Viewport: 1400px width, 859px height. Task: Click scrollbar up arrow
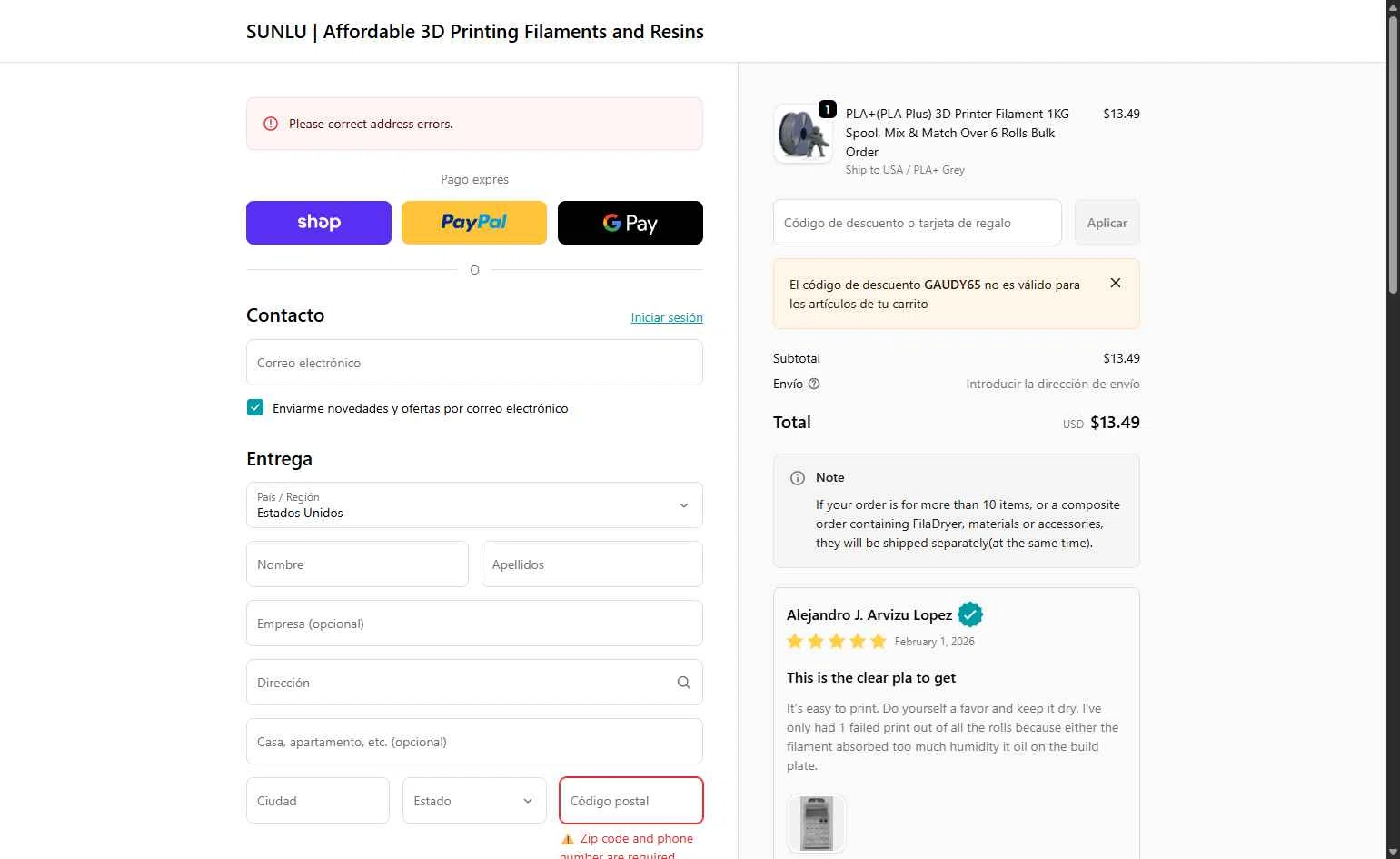pyautogui.click(x=1393, y=7)
